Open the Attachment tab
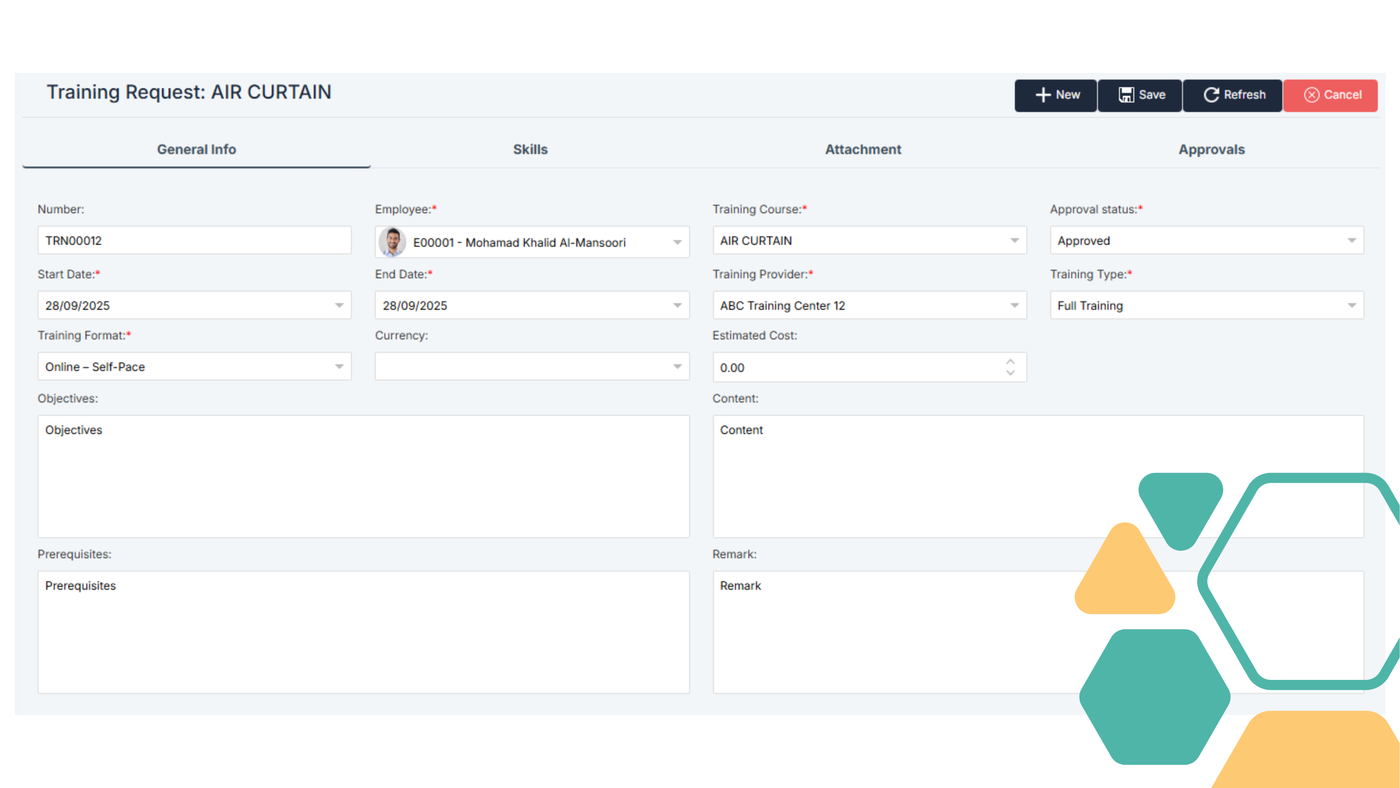1400x788 pixels. point(863,149)
